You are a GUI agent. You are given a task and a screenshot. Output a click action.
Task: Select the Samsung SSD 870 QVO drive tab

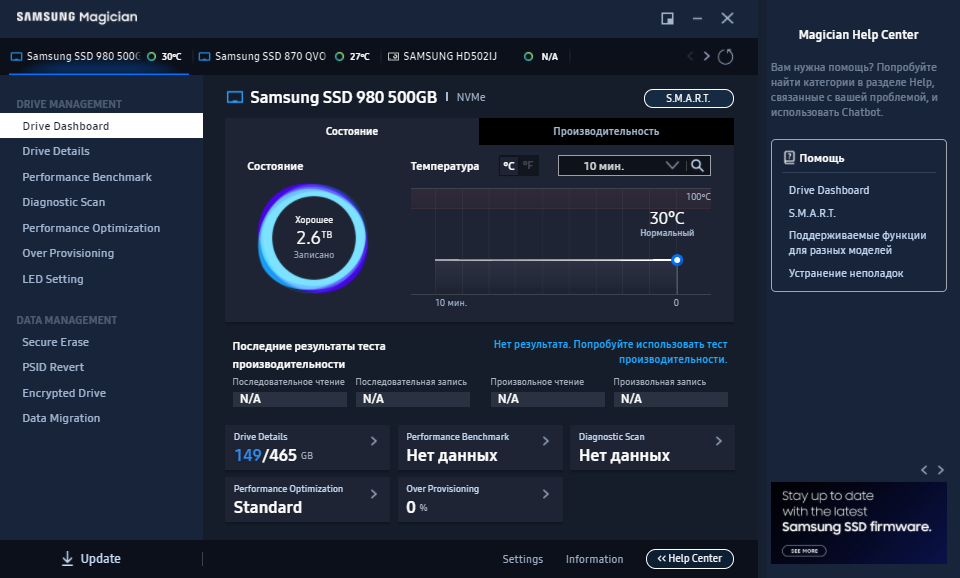point(285,56)
